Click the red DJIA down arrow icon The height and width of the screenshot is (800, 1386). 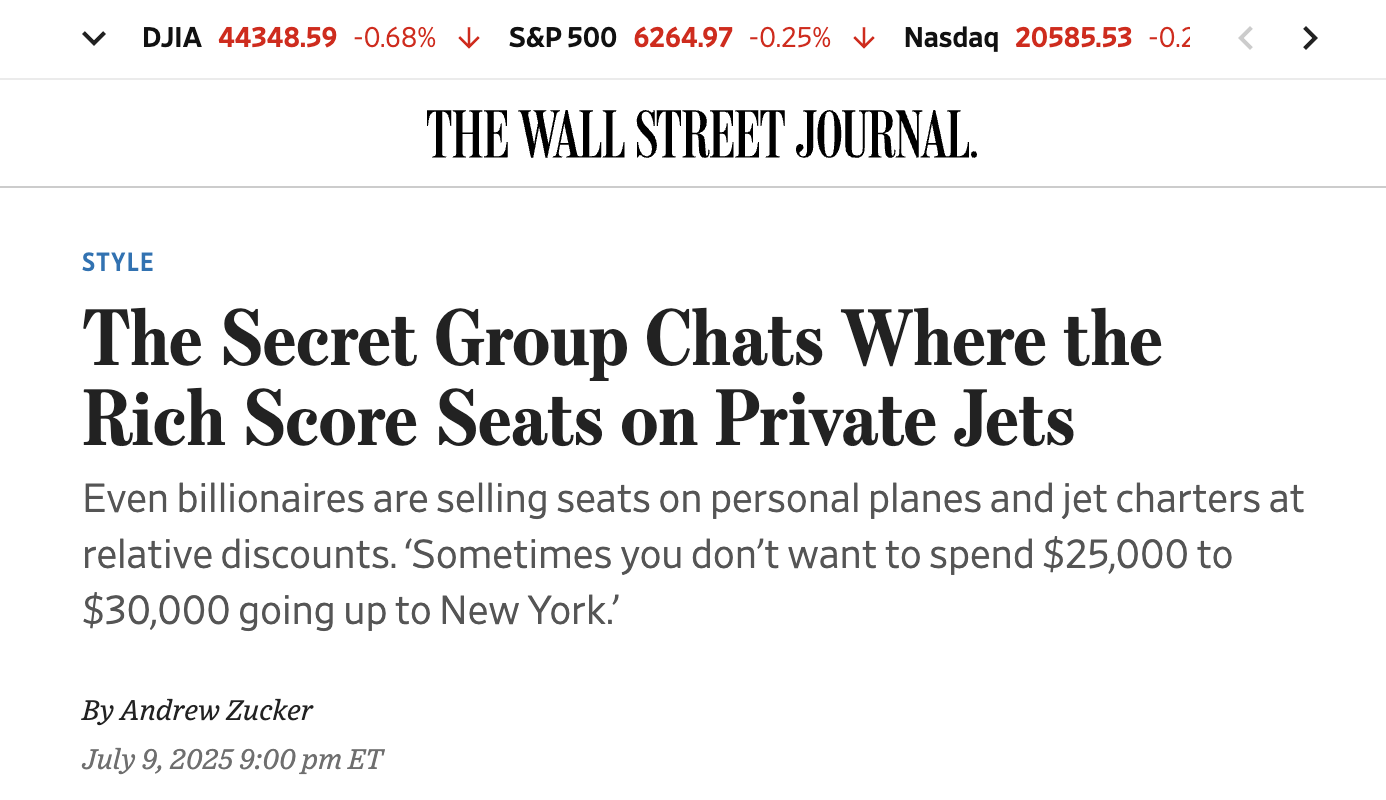[467, 38]
